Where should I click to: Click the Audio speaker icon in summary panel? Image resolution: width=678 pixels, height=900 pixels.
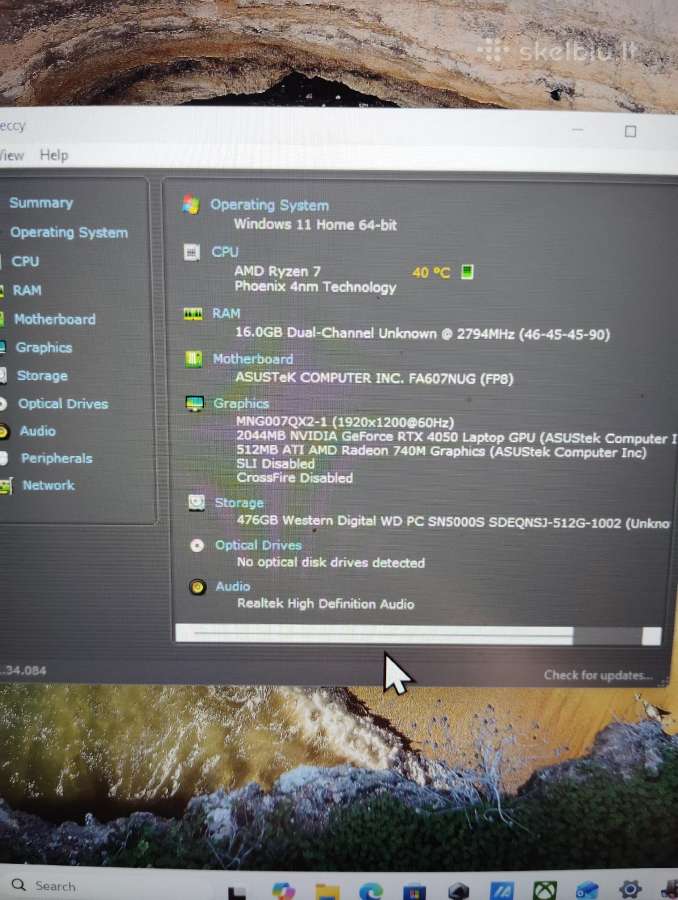point(197,587)
